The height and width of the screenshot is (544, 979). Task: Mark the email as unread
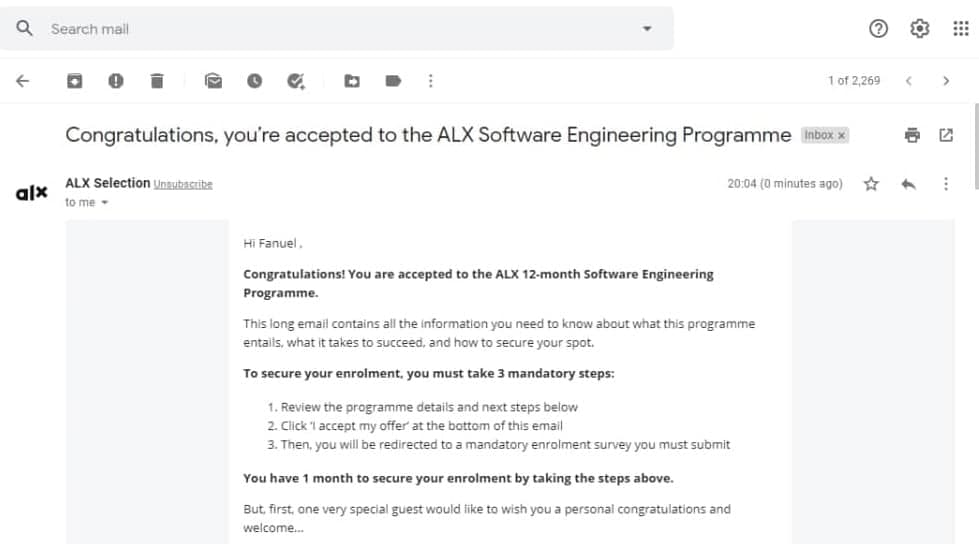coord(214,81)
